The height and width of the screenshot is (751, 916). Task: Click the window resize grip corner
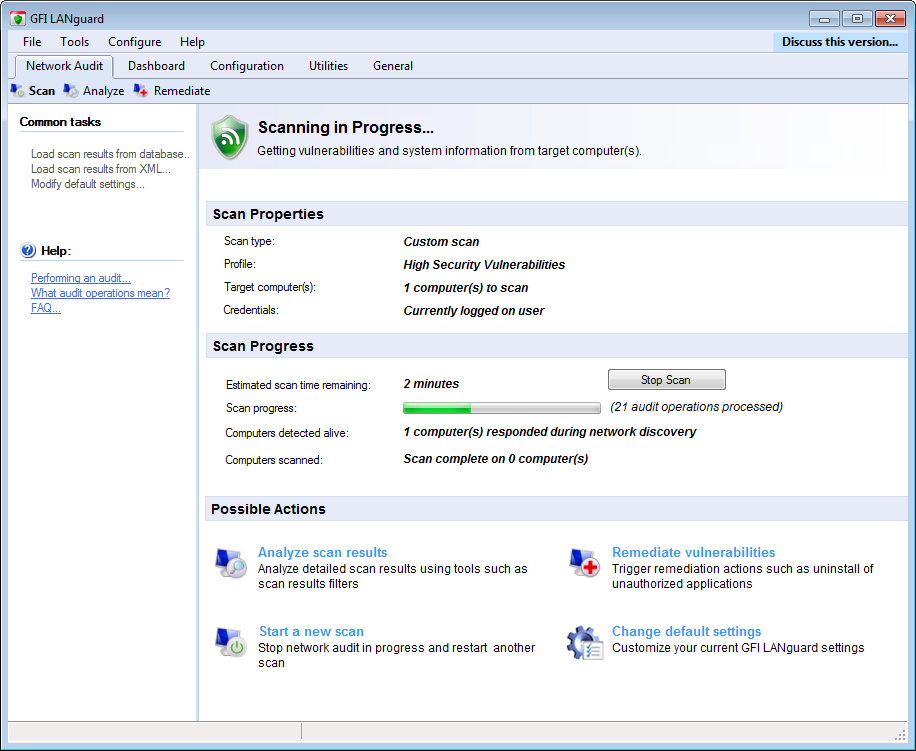tap(900, 734)
